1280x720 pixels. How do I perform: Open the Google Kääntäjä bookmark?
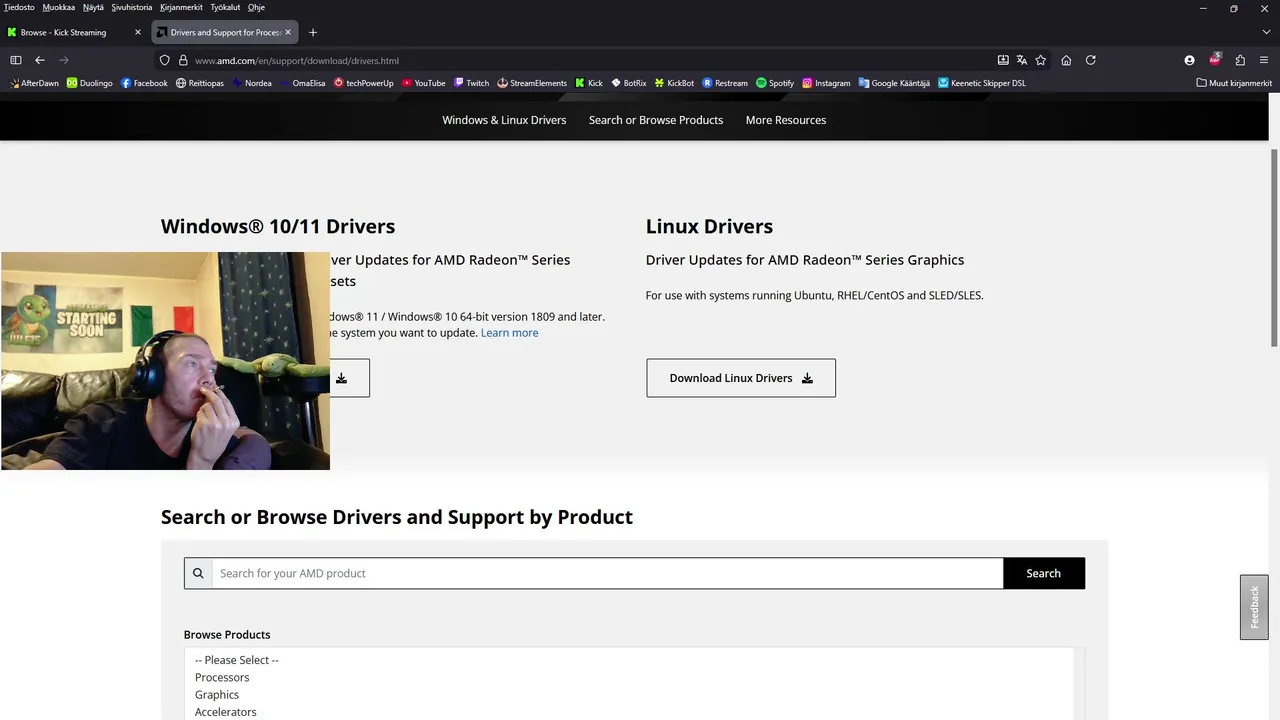click(894, 83)
